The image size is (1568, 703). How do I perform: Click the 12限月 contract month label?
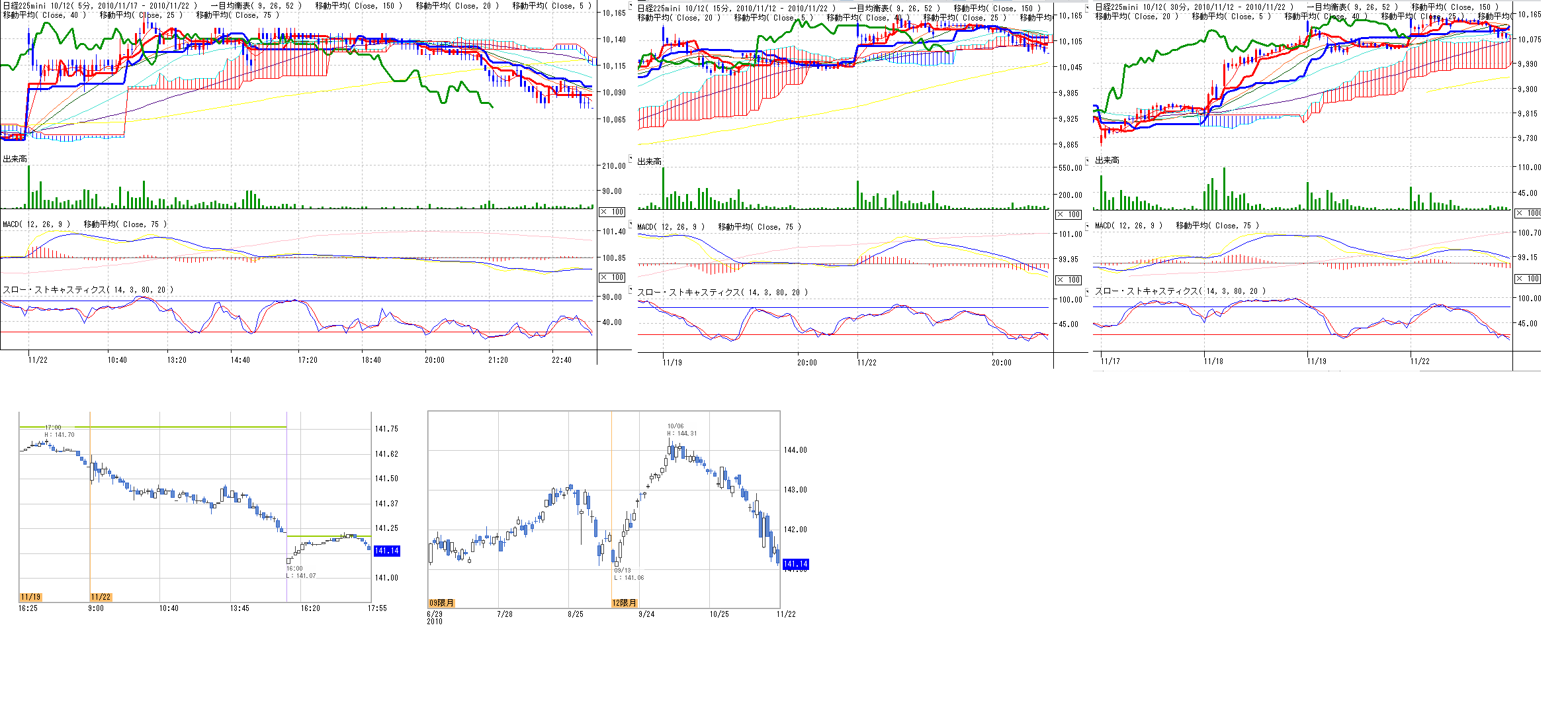624,603
